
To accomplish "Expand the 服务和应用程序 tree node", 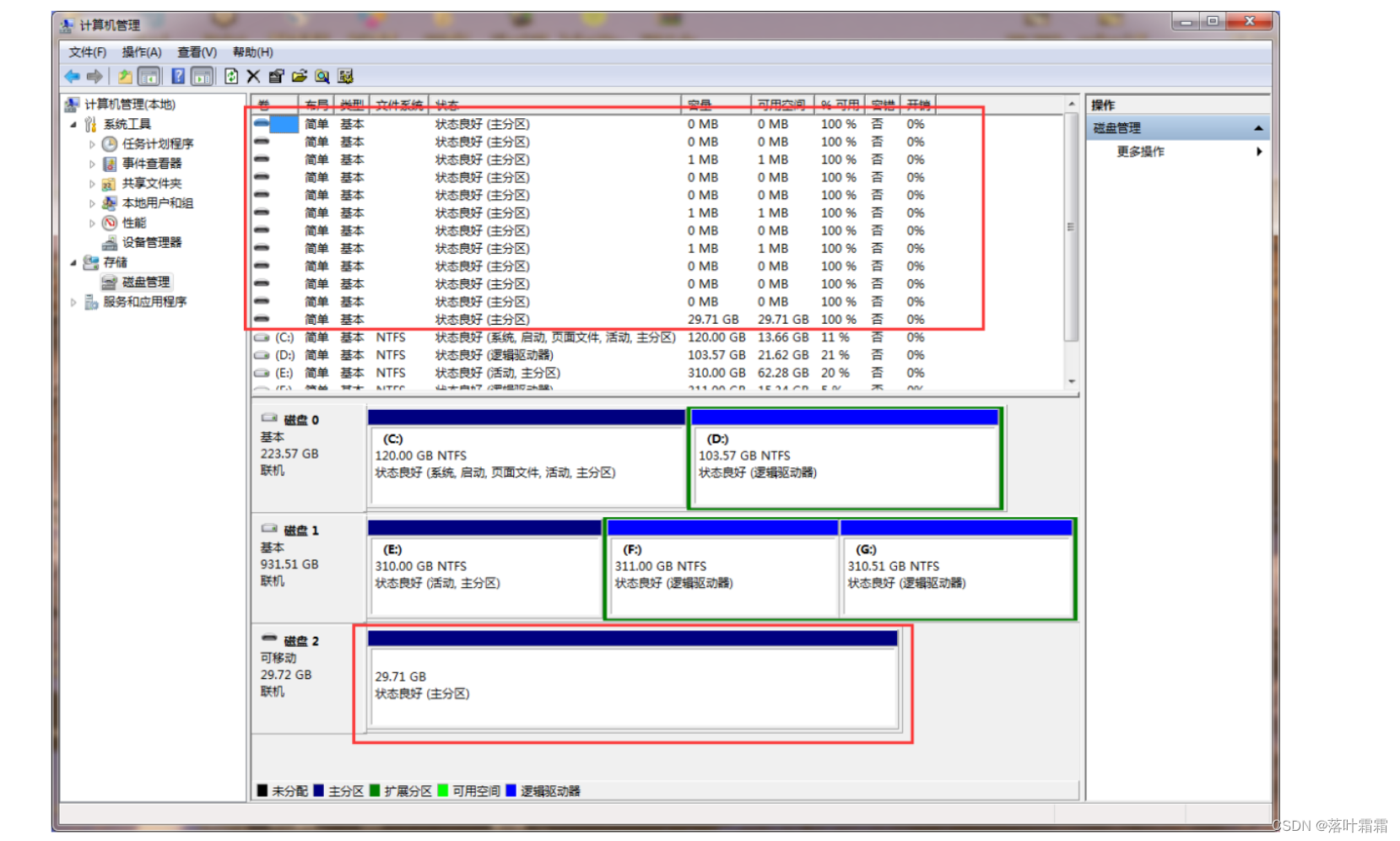I will pos(73,302).
